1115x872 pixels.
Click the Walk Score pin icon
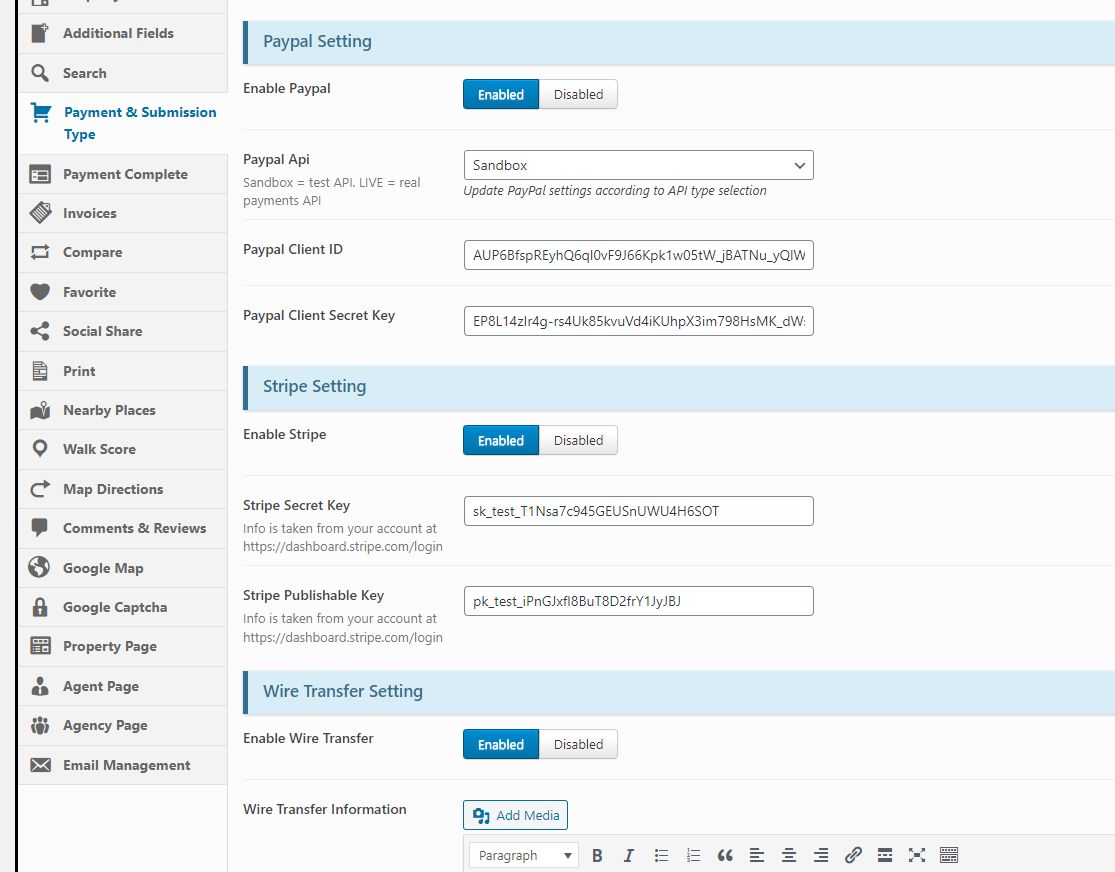[x=41, y=449]
